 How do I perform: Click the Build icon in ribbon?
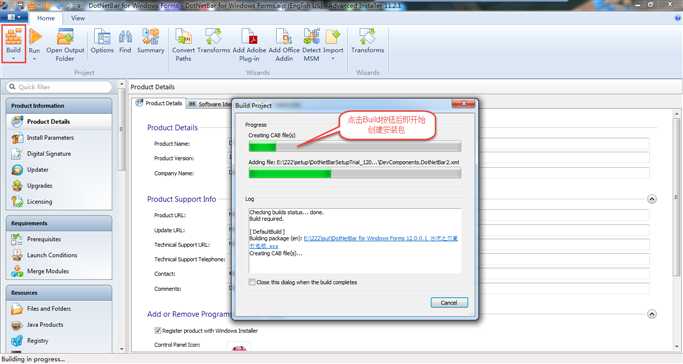click(13, 36)
